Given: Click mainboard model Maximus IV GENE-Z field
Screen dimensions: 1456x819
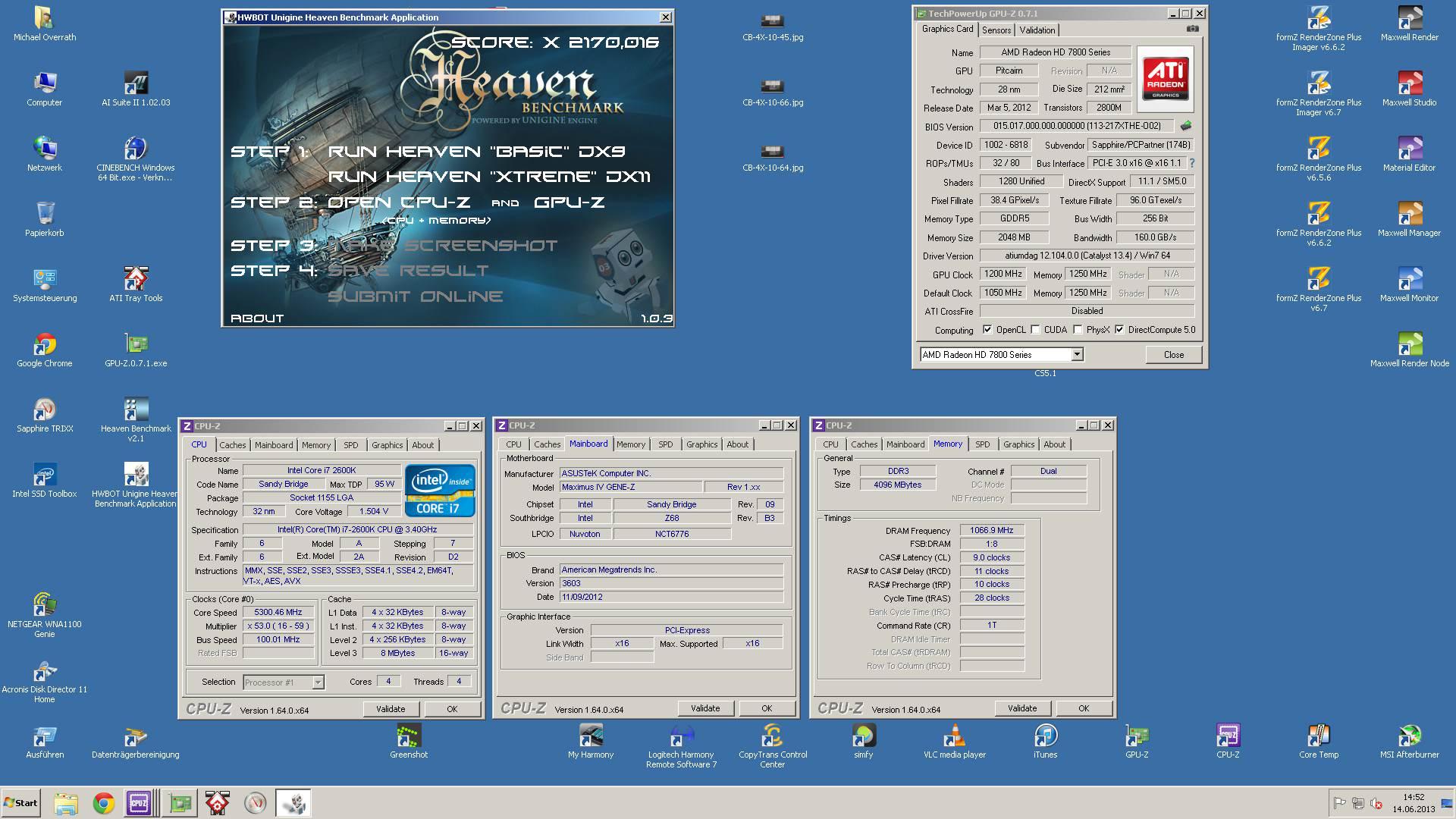Looking at the screenshot, I should pyautogui.click(x=630, y=487).
